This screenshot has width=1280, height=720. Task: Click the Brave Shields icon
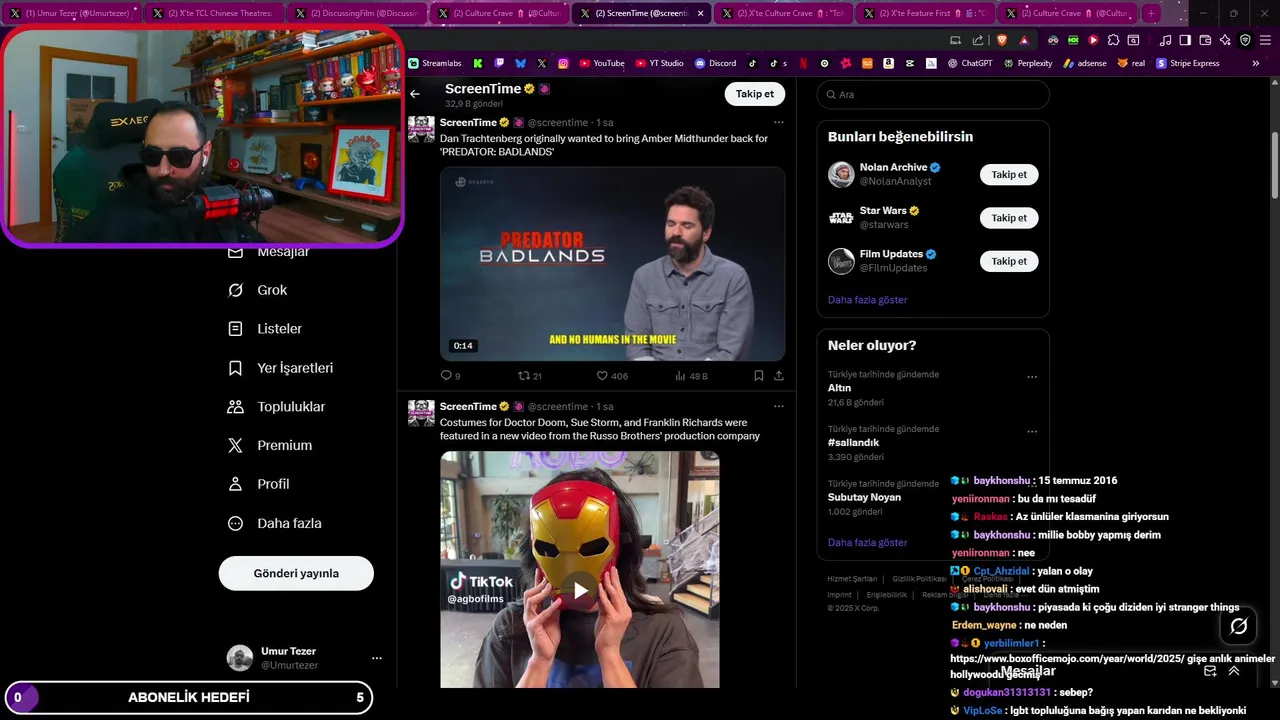(x=1002, y=40)
